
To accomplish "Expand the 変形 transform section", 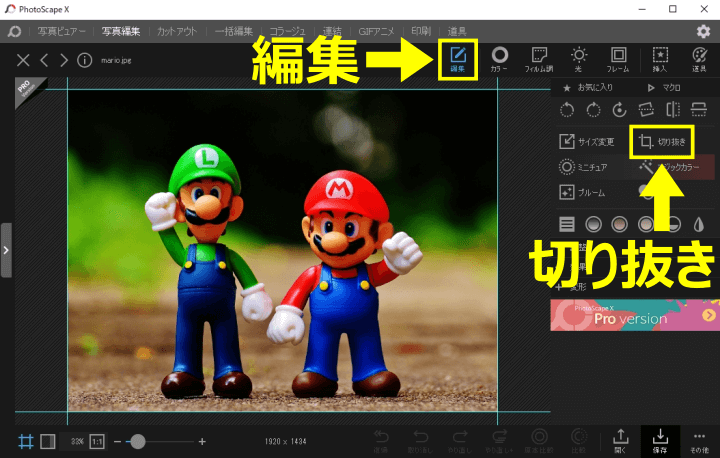I will 571,287.
